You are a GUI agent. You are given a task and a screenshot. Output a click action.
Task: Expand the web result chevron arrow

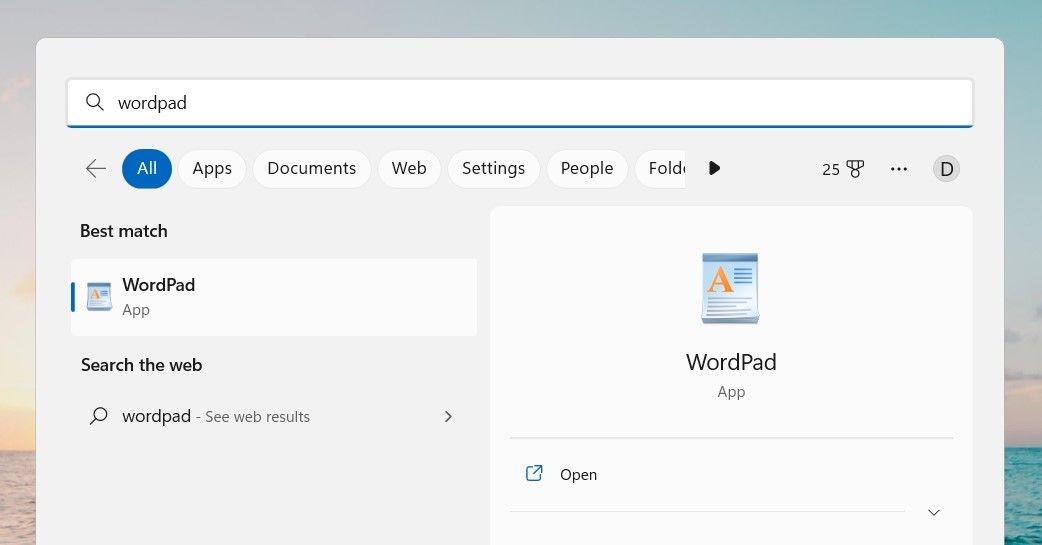[448, 416]
